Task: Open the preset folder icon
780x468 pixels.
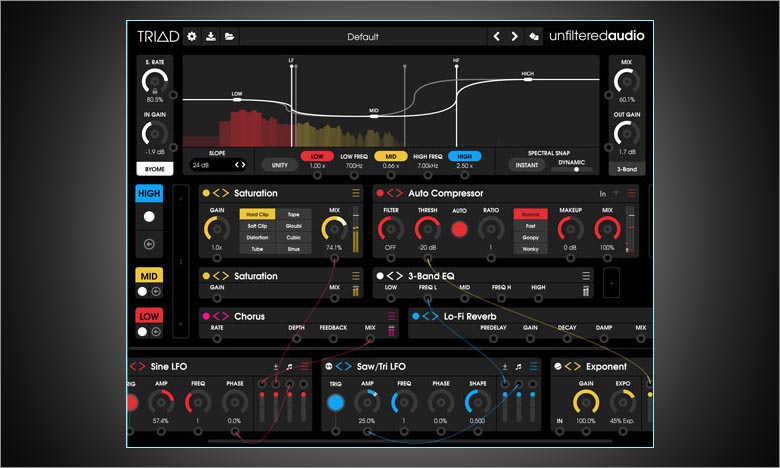Action: pos(229,36)
